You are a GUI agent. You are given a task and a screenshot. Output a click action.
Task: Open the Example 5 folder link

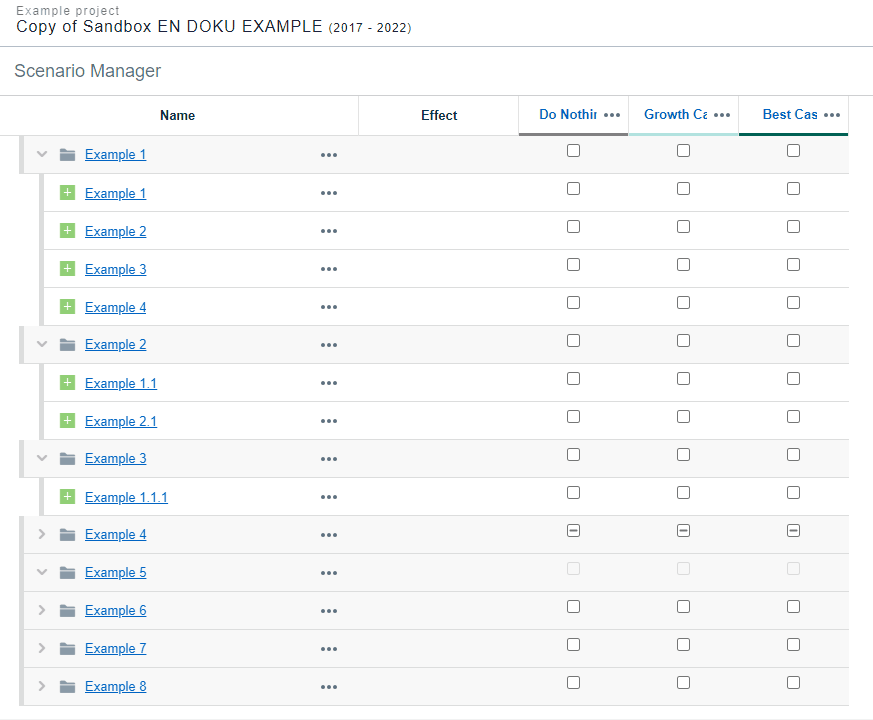click(115, 573)
